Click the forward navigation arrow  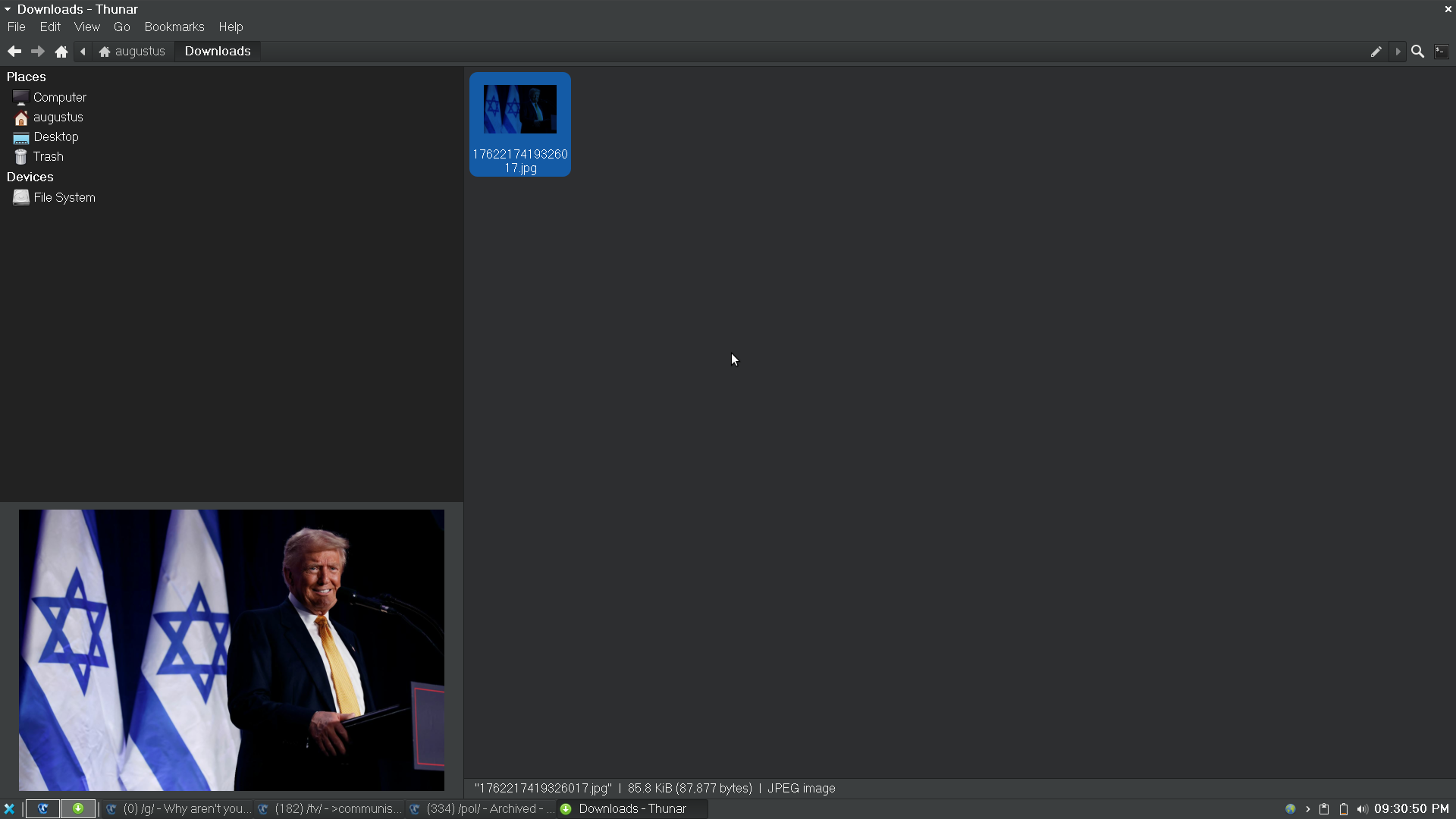point(37,52)
